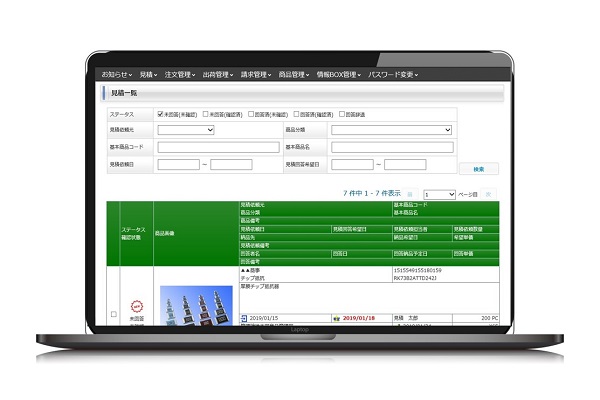Open the chip resistor product image thumbnail

tap(196, 305)
